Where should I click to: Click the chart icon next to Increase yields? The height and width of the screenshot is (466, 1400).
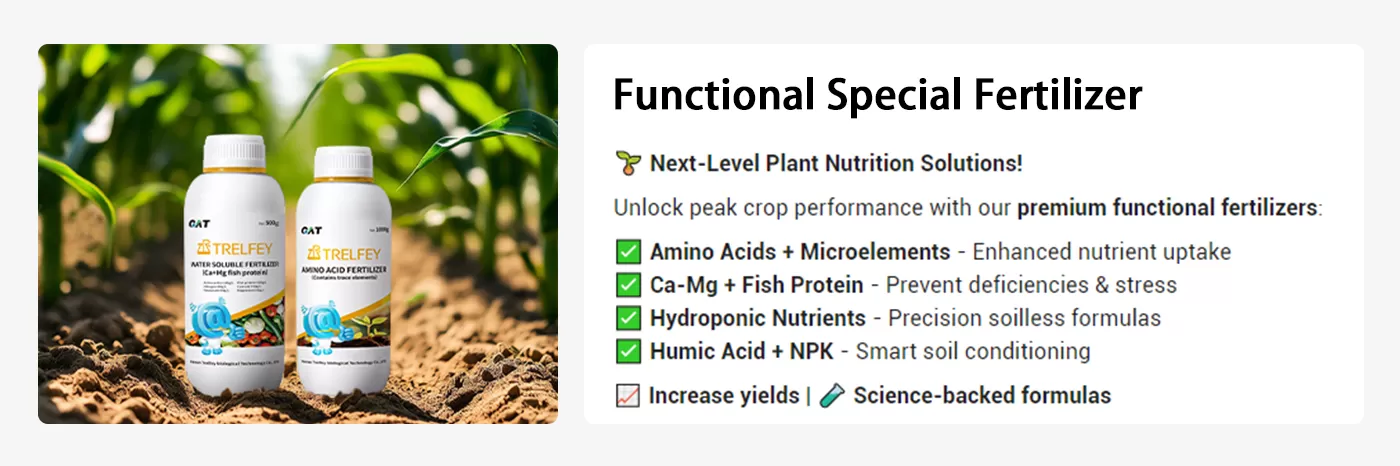click(x=627, y=396)
